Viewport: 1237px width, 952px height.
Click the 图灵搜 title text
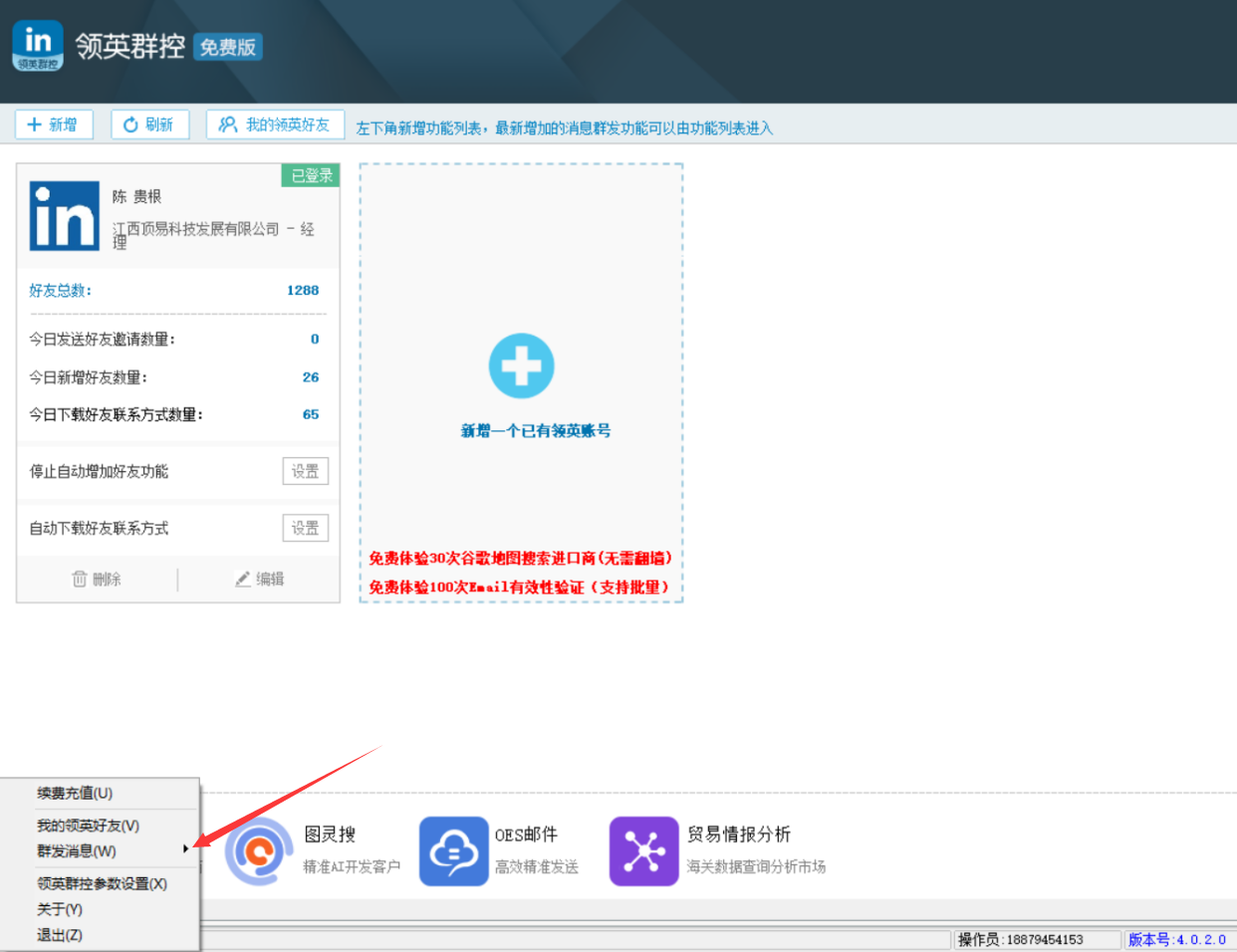pyautogui.click(x=330, y=834)
